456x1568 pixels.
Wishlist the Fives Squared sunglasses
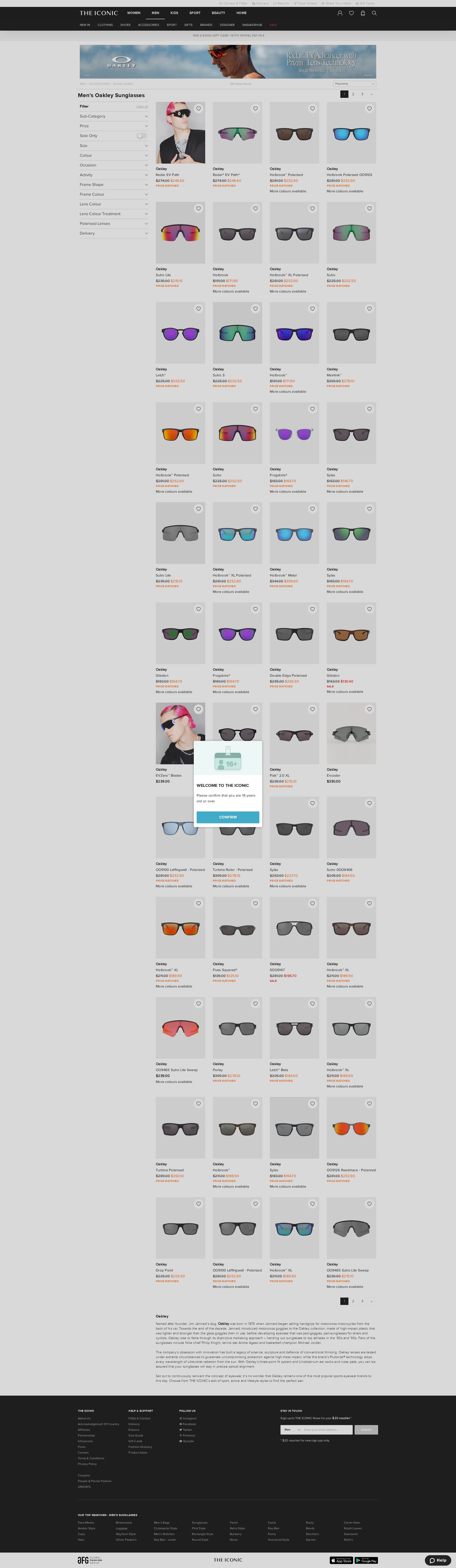[256, 903]
